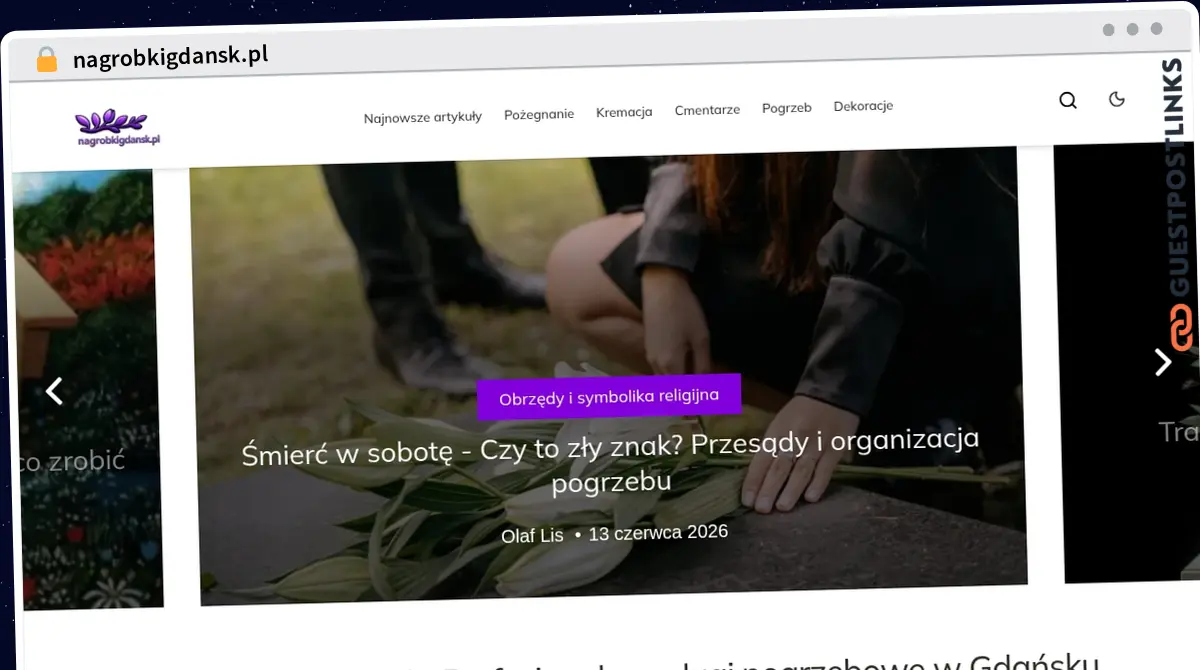Viewport: 1200px width, 670px height.
Task: Open Cmentarze menu item
Action: (x=707, y=110)
